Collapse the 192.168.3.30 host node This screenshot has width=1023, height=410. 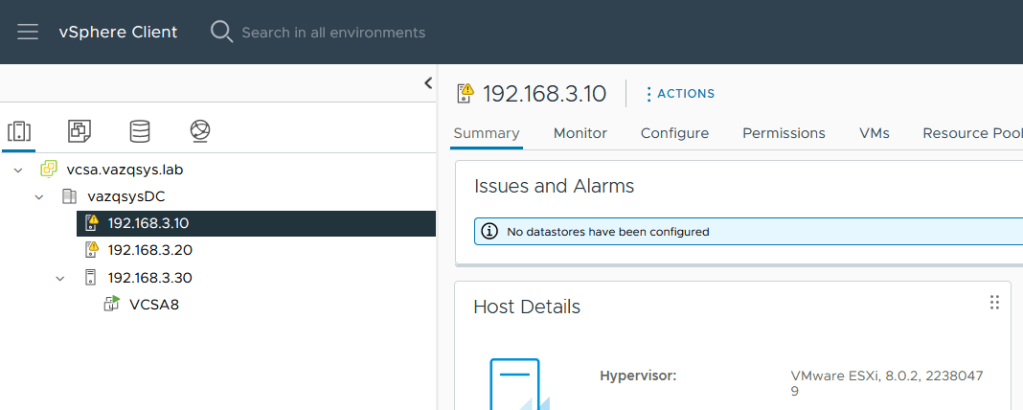click(x=61, y=278)
